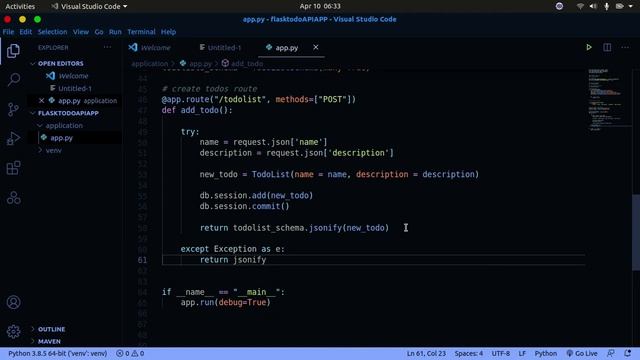Click application in the breadcrumb
The width and height of the screenshot is (640, 360).
pyautogui.click(x=149, y=64)
